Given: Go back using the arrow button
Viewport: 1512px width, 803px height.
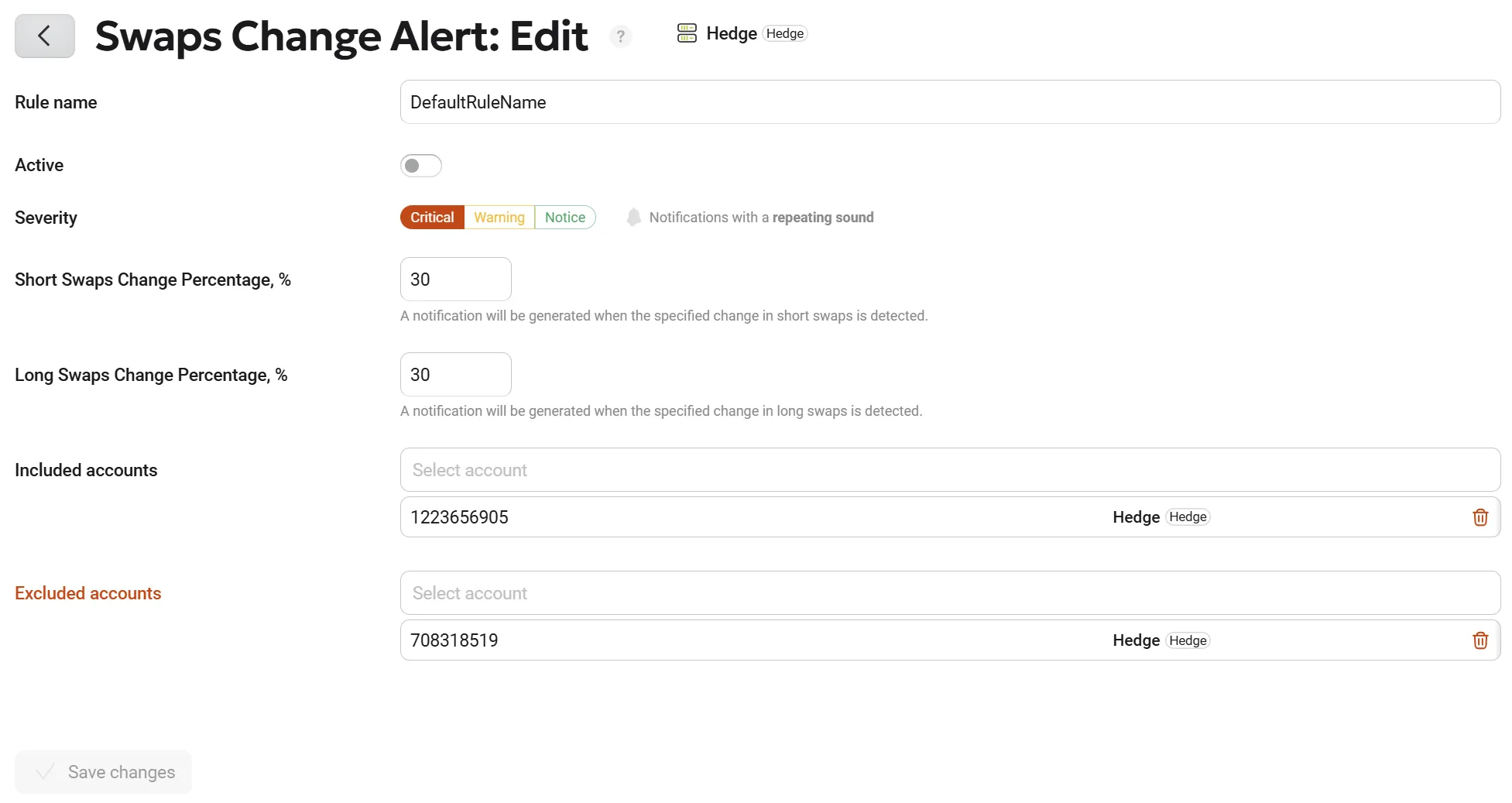Looking at the screenshot, I should [45, 36].
